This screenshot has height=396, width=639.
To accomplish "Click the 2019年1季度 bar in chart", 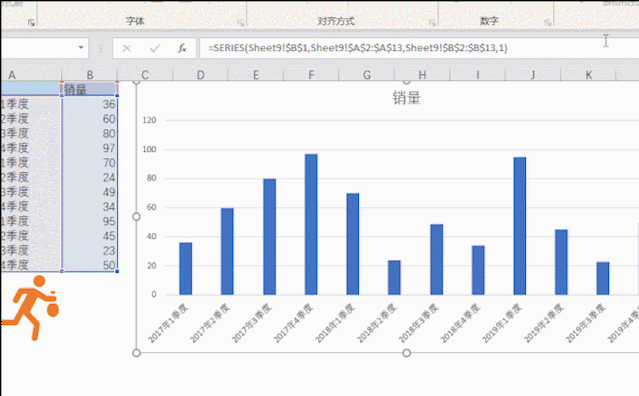I will (x=520, y=226).
